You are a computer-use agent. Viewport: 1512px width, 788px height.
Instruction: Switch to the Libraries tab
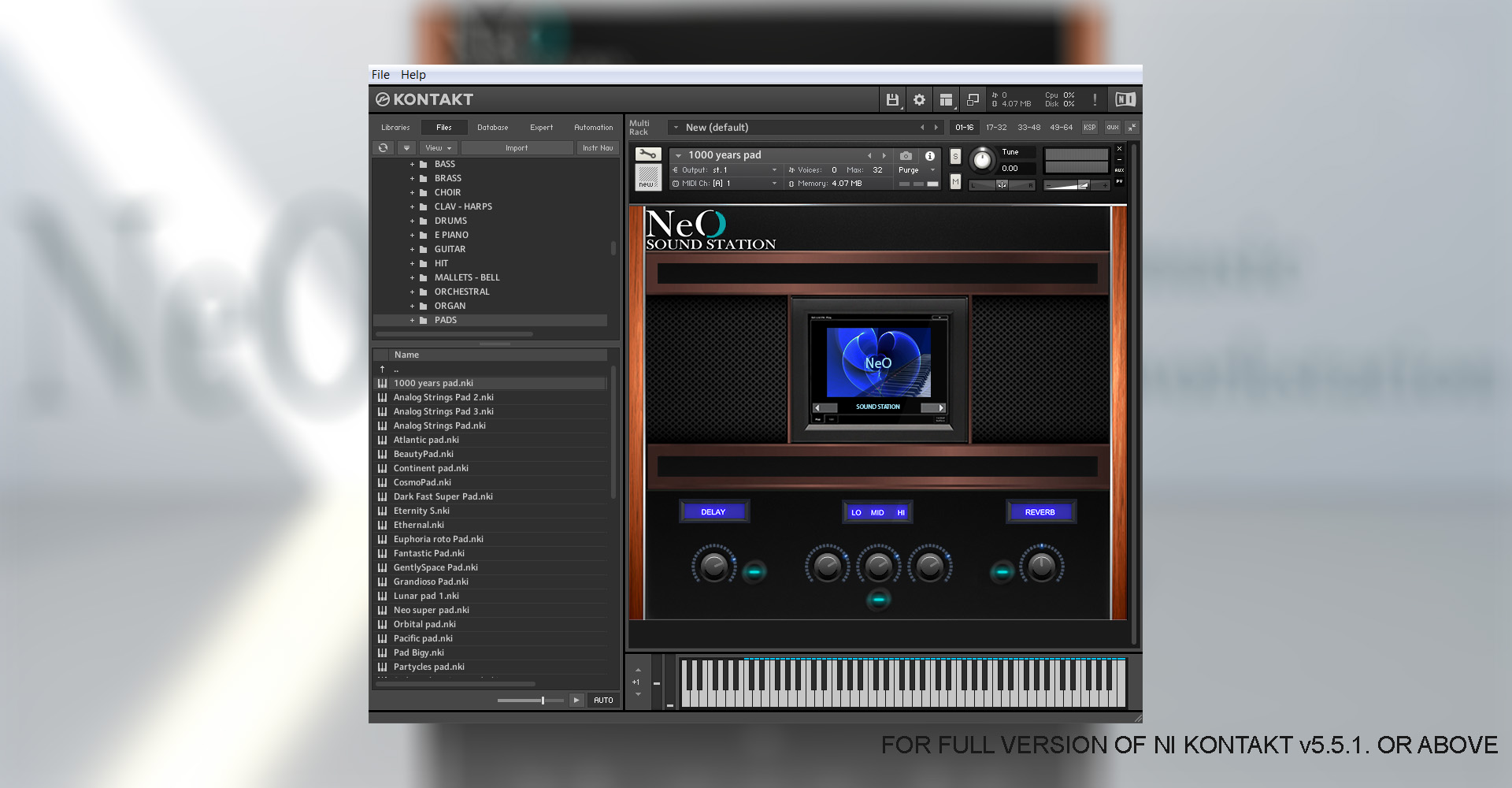click(x=395, y=127)
